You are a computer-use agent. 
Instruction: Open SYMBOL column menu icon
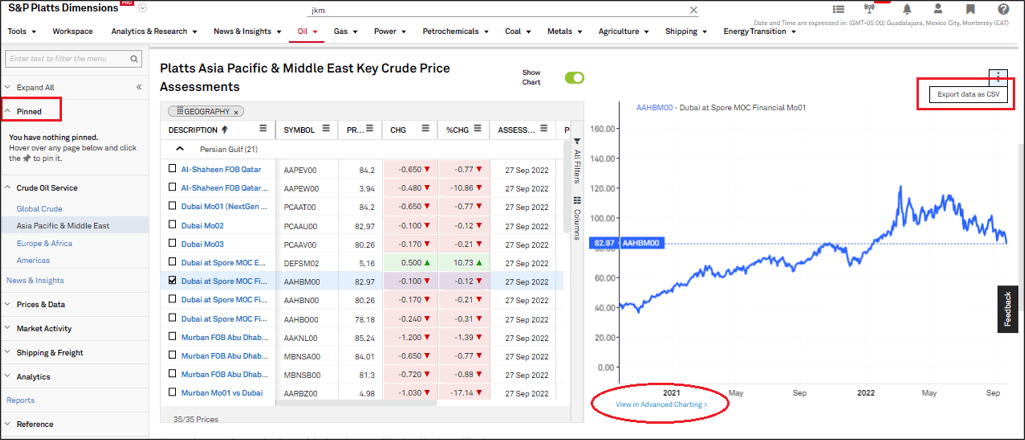point(328,129)
